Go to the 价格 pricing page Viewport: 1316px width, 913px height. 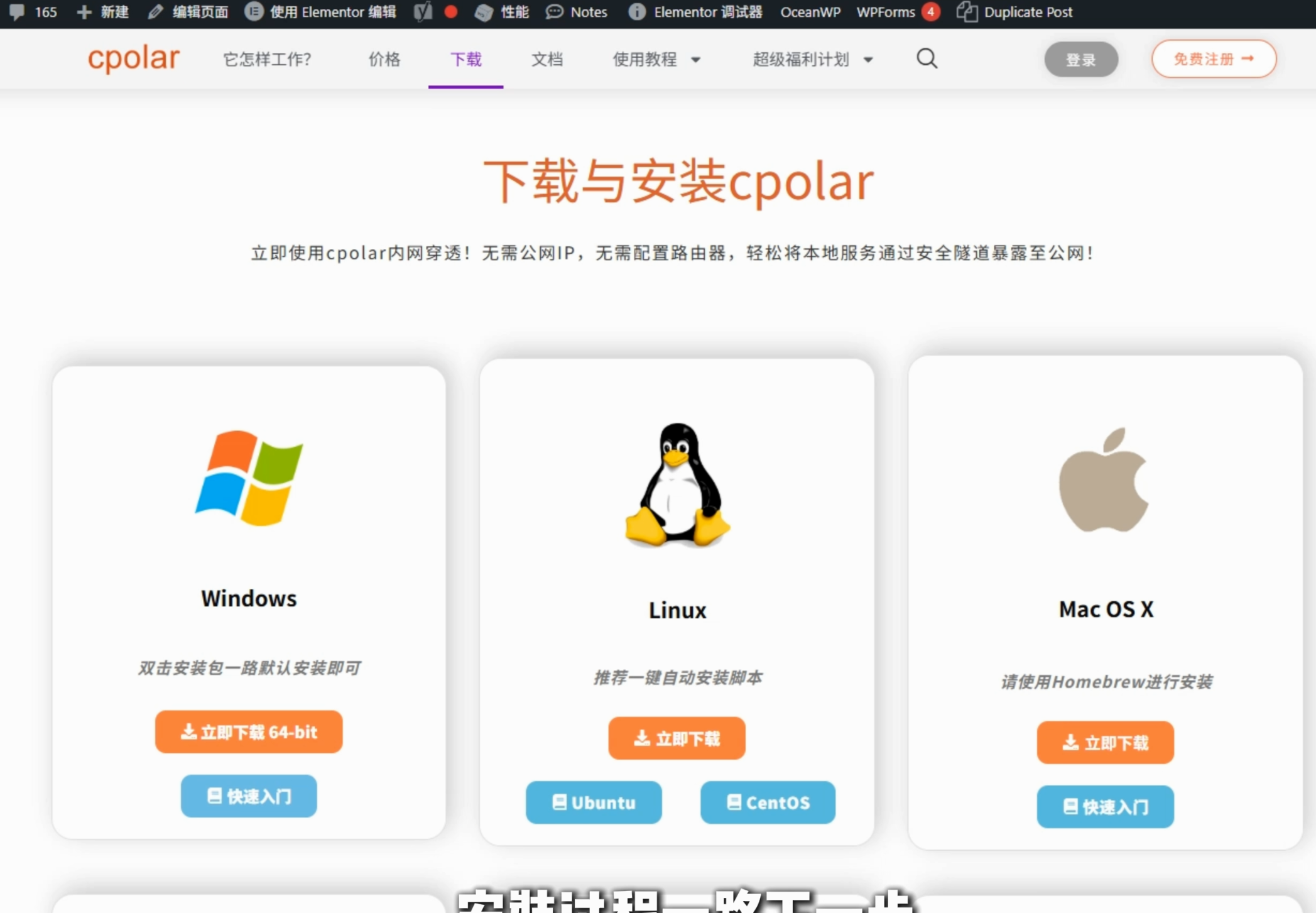click(384, 60)
